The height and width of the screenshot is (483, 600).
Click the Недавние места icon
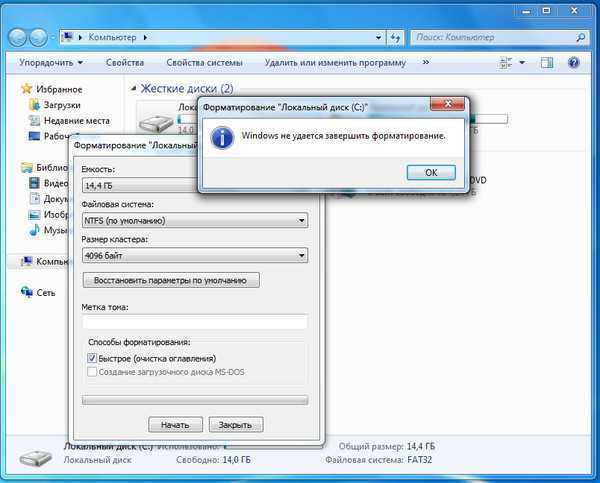click(34, 121)
